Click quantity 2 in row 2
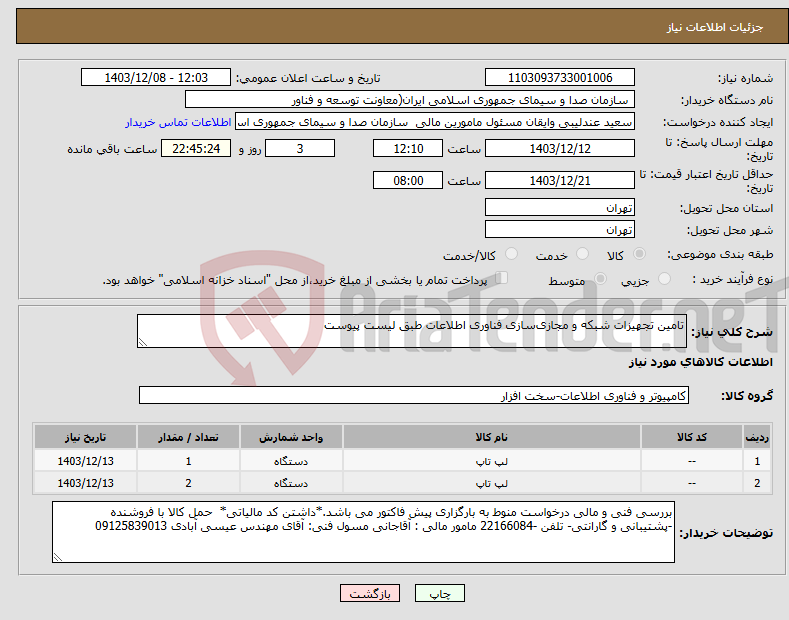Screen dimensions: 789x620 point(188,483)
